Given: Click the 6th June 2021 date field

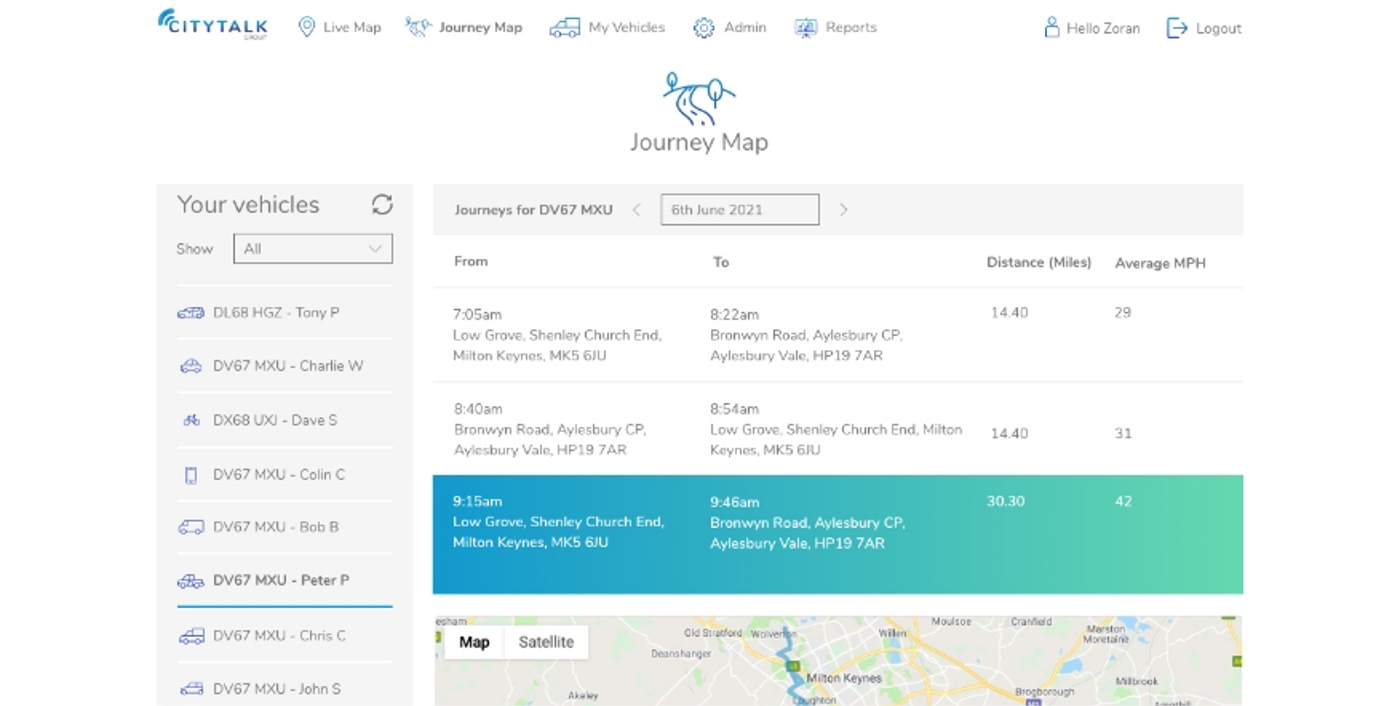Looking at the screenshot, I should click(740, 210).
